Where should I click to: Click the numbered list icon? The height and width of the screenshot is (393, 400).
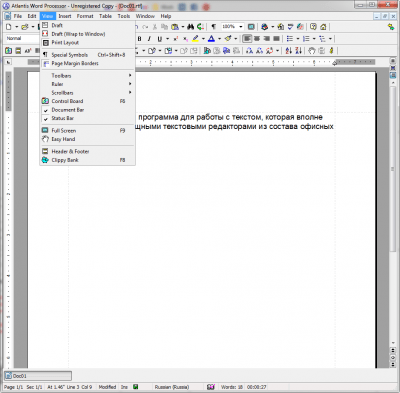306,39
